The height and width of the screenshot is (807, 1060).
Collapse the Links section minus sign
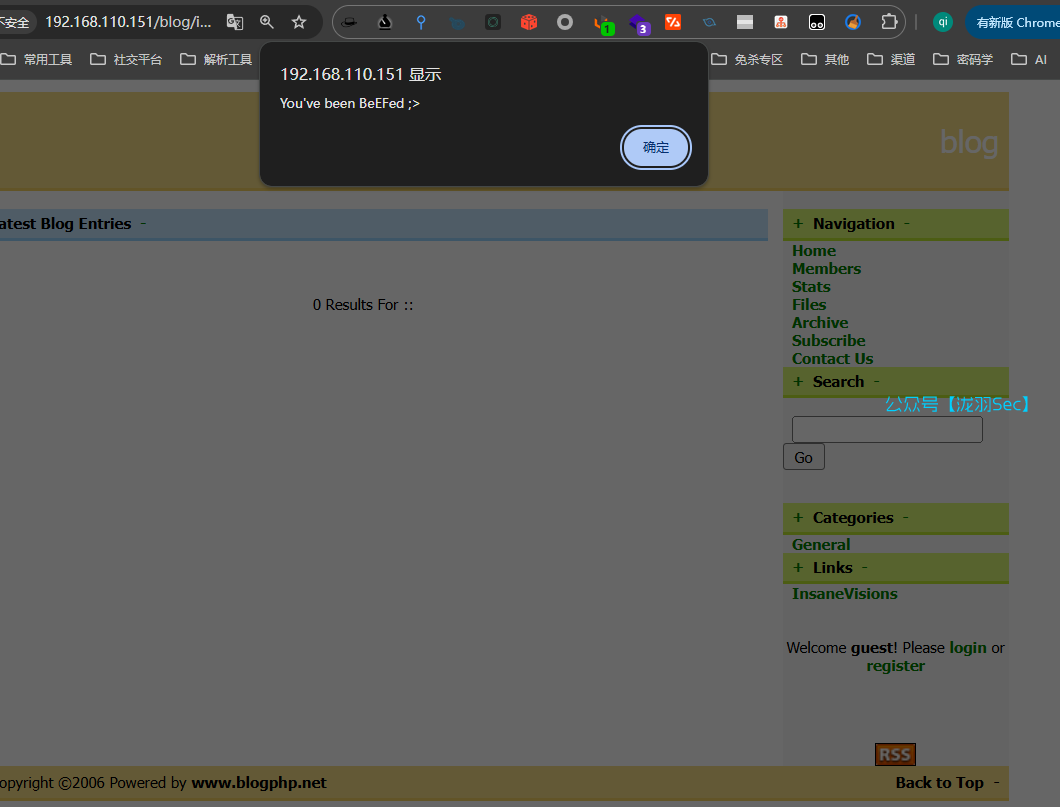coord(864,568)
